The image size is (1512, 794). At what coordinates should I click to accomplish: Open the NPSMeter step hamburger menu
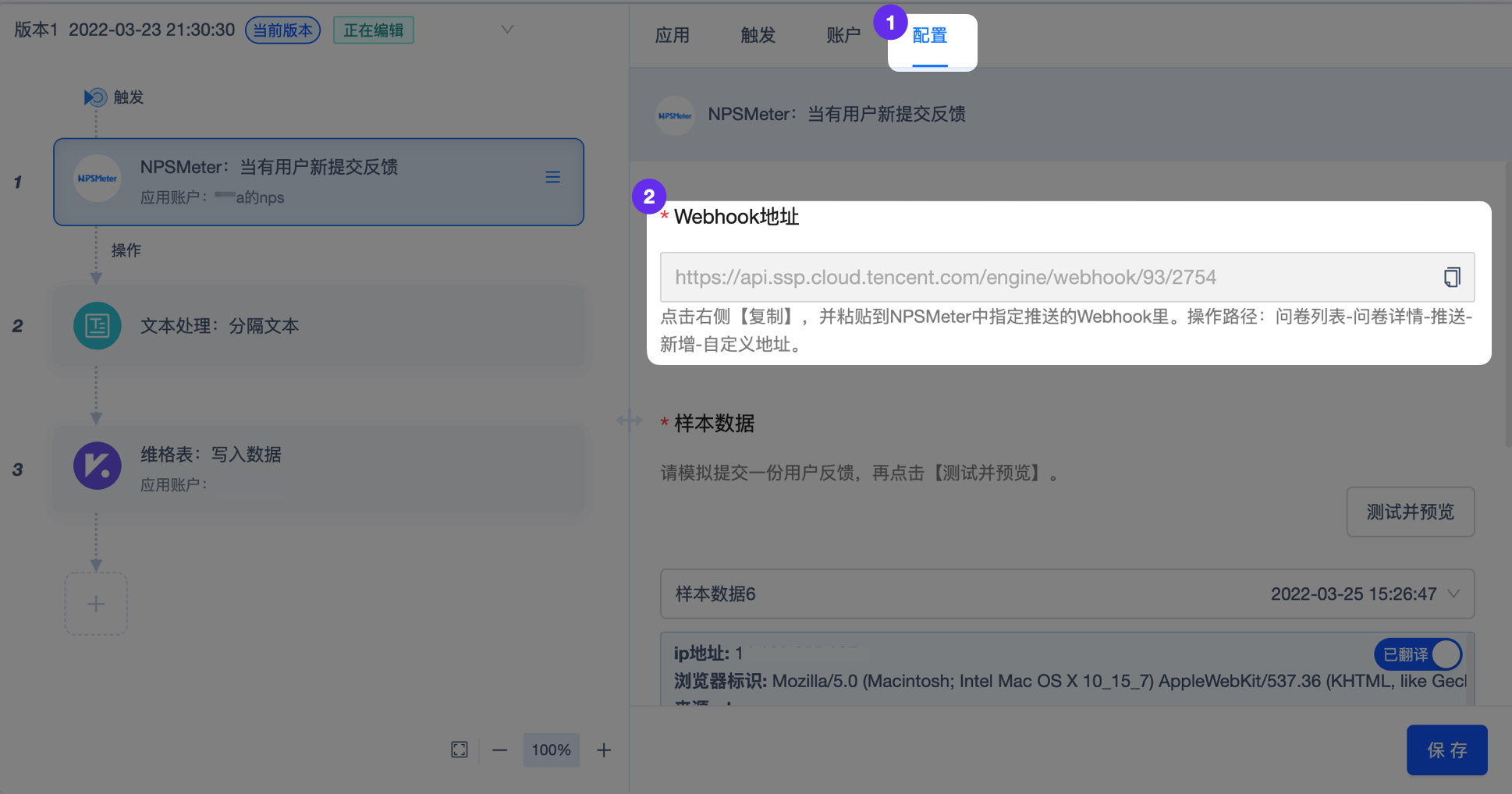pyautogui.click(x=552, y=177)
